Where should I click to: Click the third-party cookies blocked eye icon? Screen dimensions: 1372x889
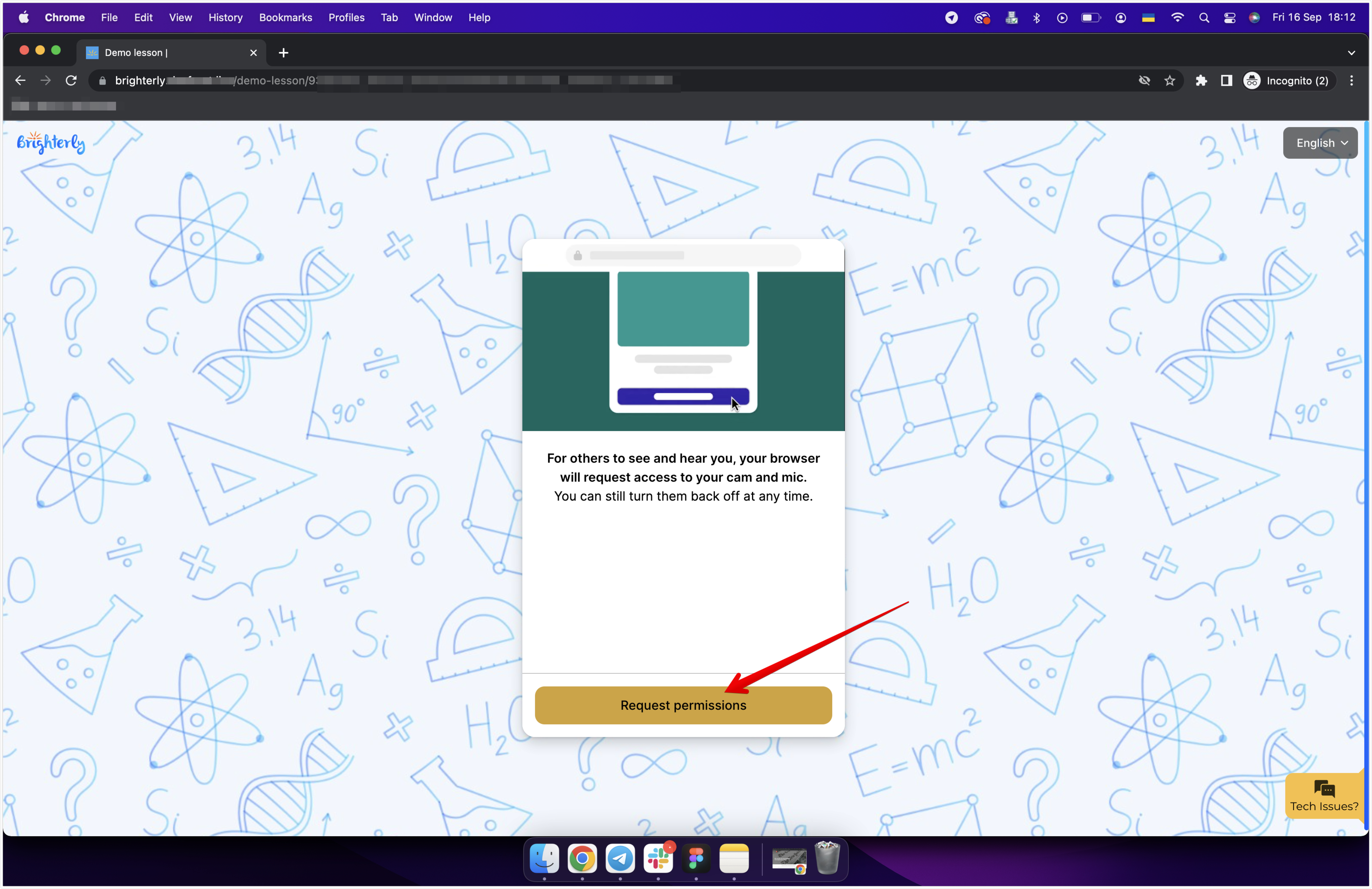tap(1144, 81)
